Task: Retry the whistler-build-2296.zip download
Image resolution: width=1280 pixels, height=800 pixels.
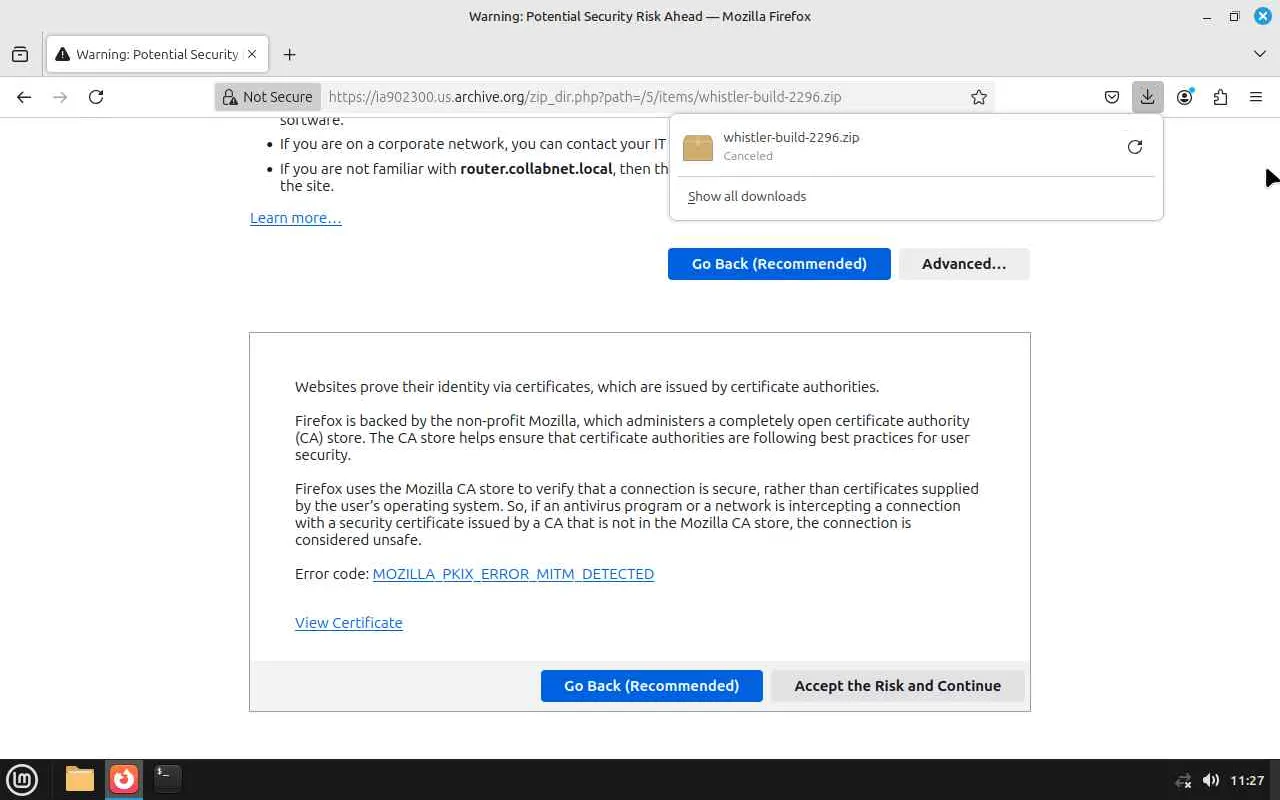Action: pos(1135,147)
